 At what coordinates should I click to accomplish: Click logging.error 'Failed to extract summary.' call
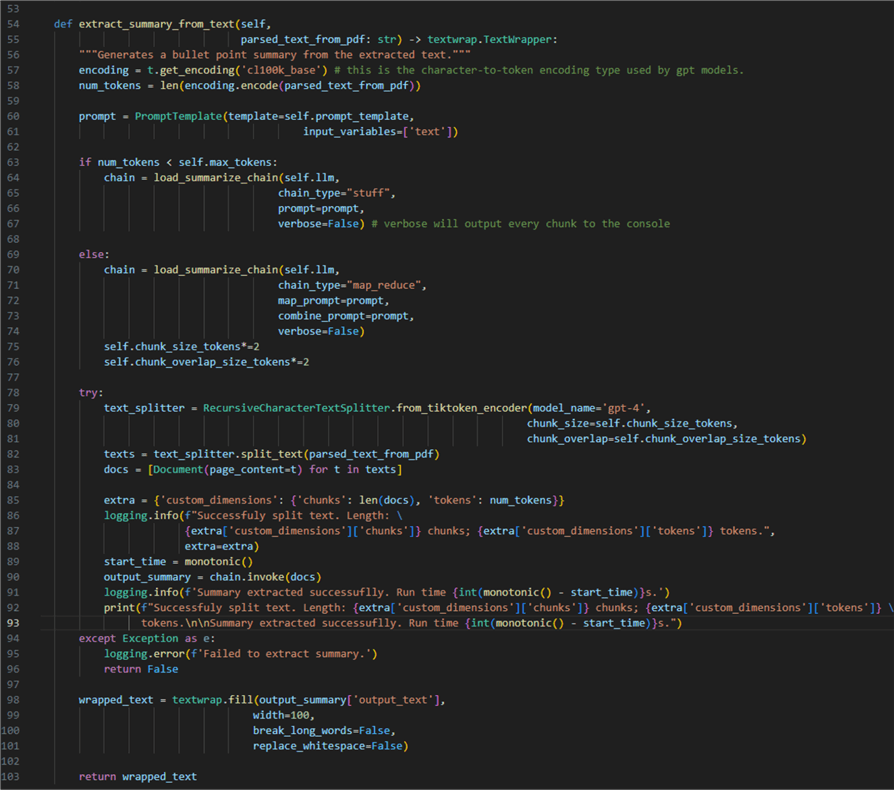tap(241, 654)
